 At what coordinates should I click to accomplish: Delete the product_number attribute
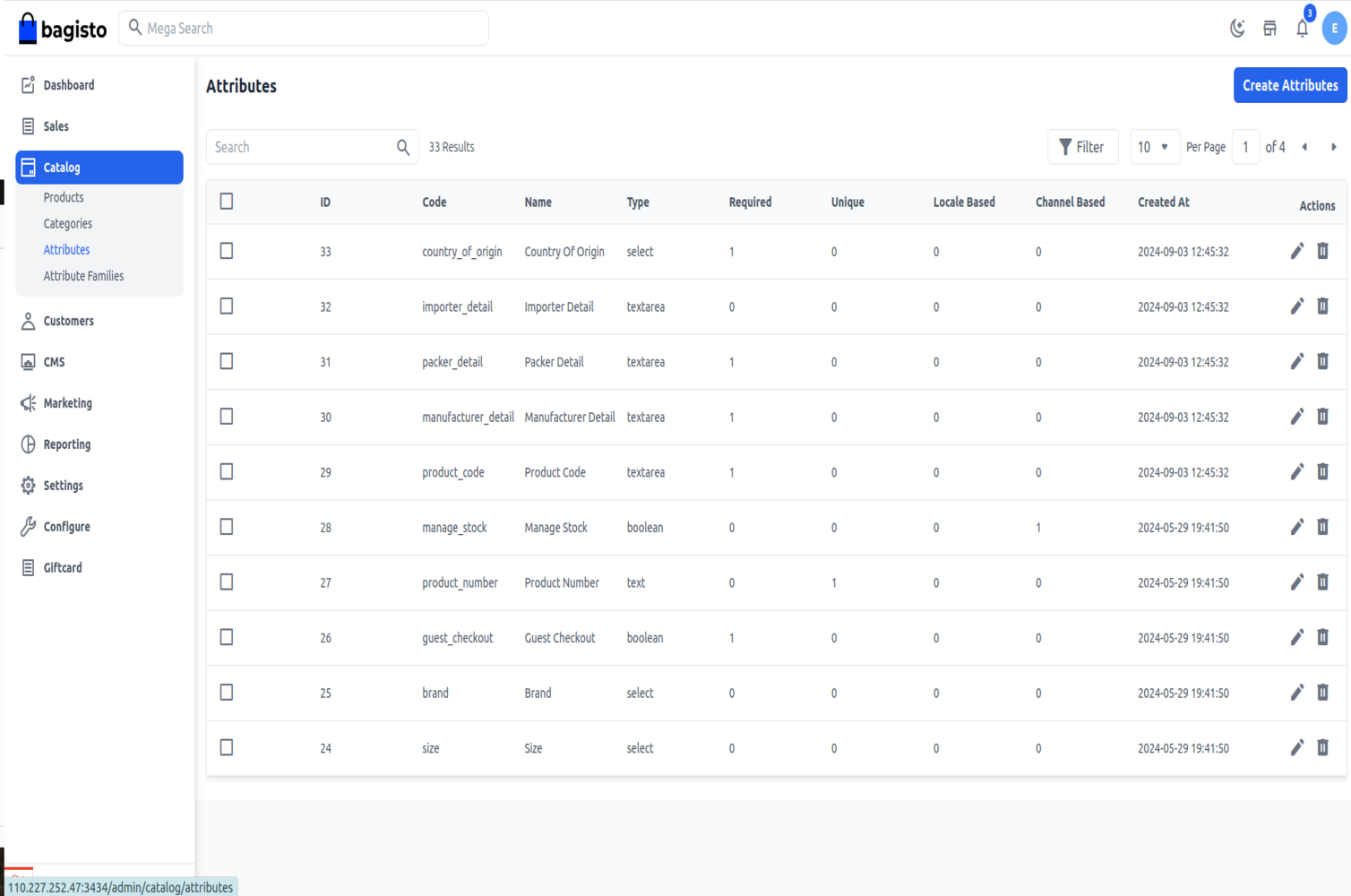click(x=1322, y=582)
